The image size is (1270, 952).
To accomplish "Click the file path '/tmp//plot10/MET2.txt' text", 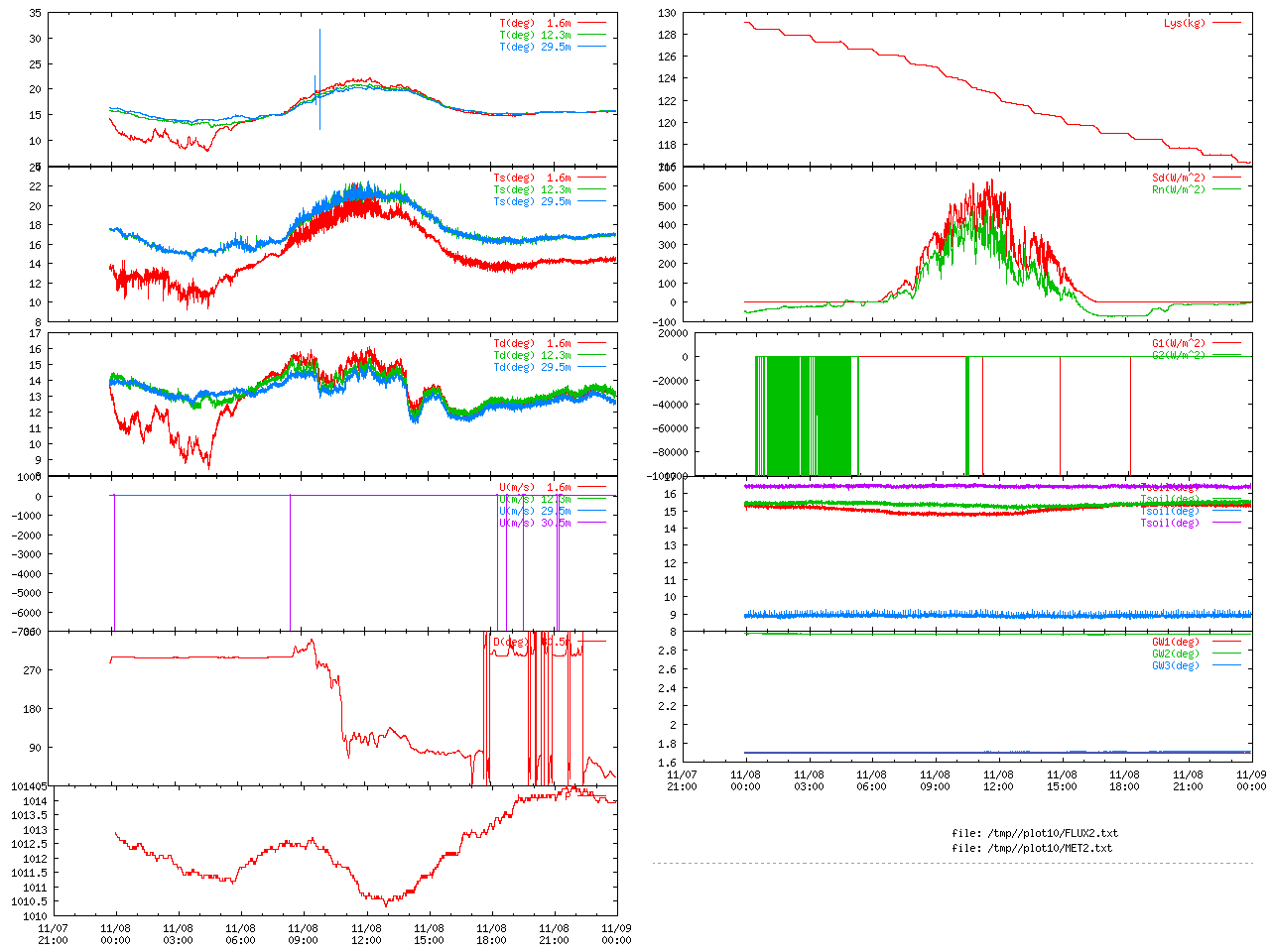I will tap(1048, 849).
